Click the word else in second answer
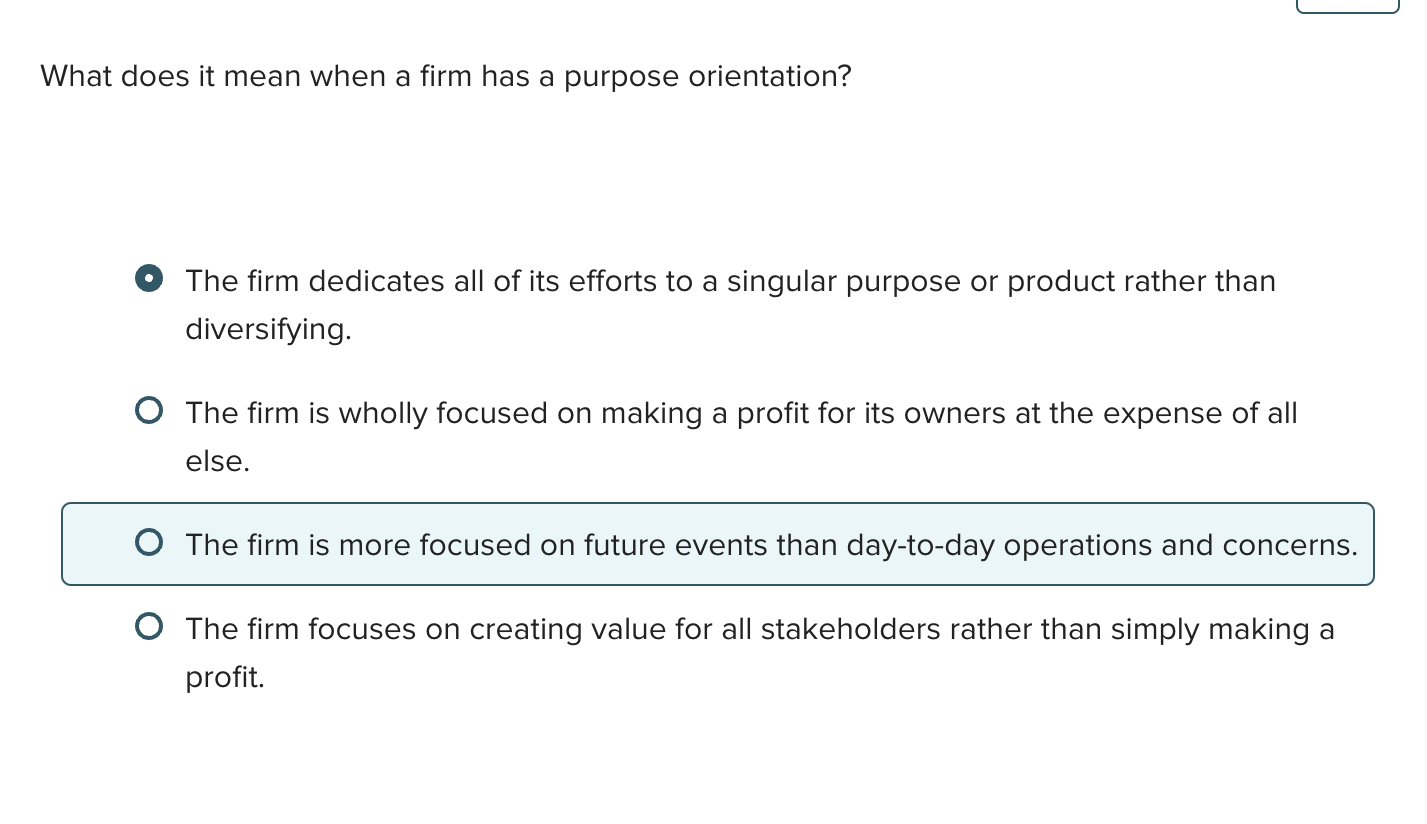 pos(215,461)
